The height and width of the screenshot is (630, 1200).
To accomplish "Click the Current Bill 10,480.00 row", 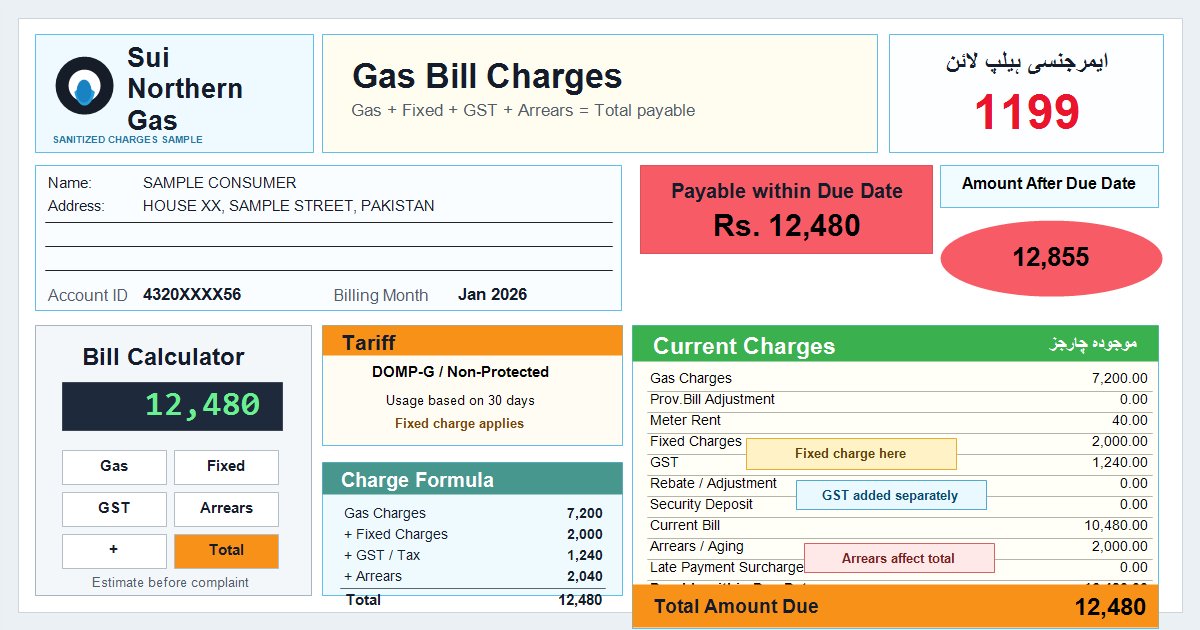I will 899,525.
